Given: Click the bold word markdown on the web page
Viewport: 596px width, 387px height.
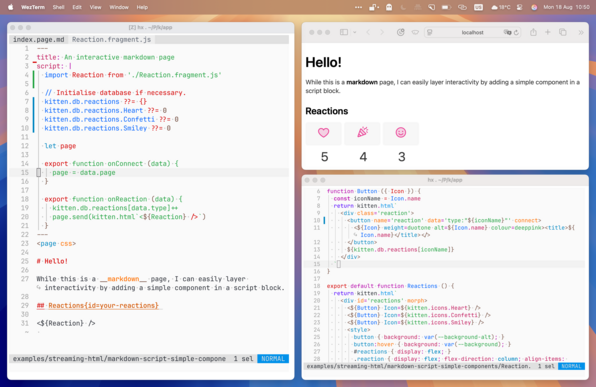Looking at the screenshot, I should point(362,82).
